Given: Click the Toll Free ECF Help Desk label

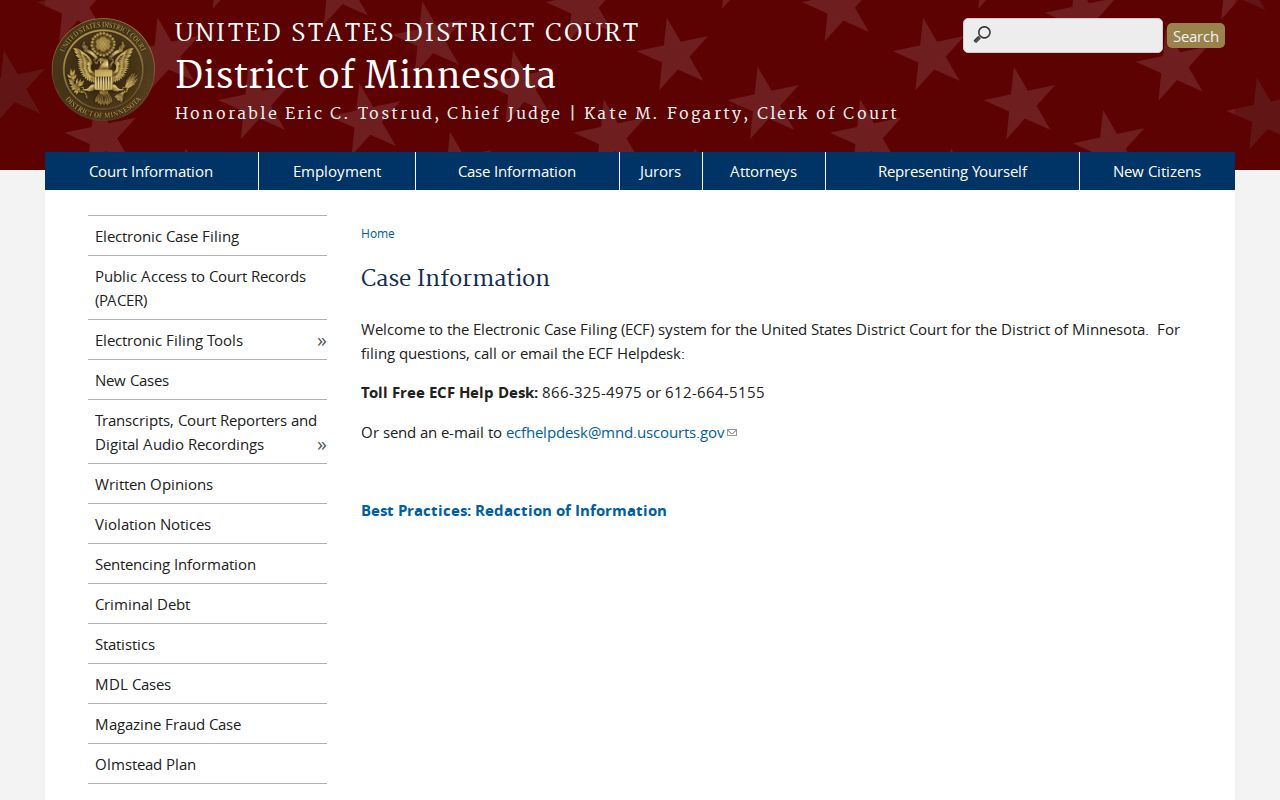Looking at the screenshot, I should 449,393.
